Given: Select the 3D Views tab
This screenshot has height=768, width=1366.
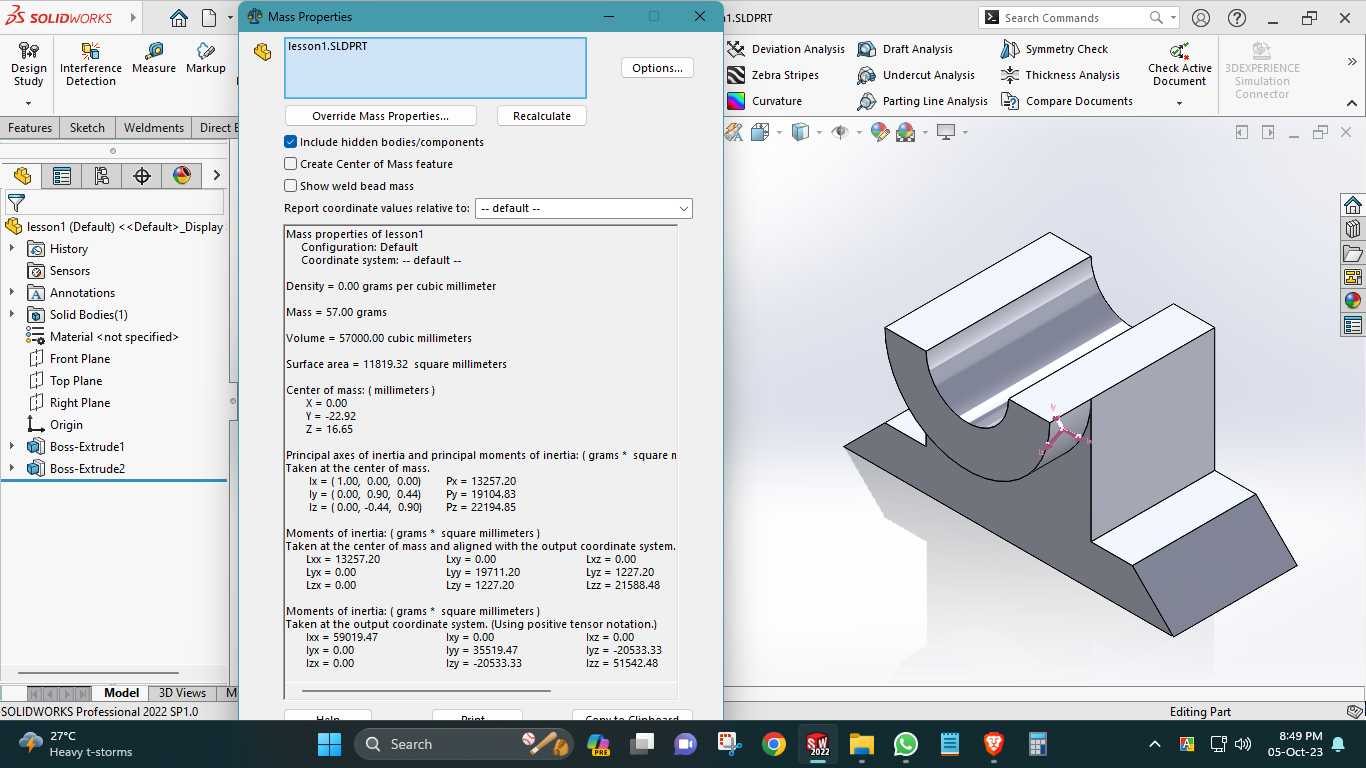Looking at the screenshot, I should 182,693.
